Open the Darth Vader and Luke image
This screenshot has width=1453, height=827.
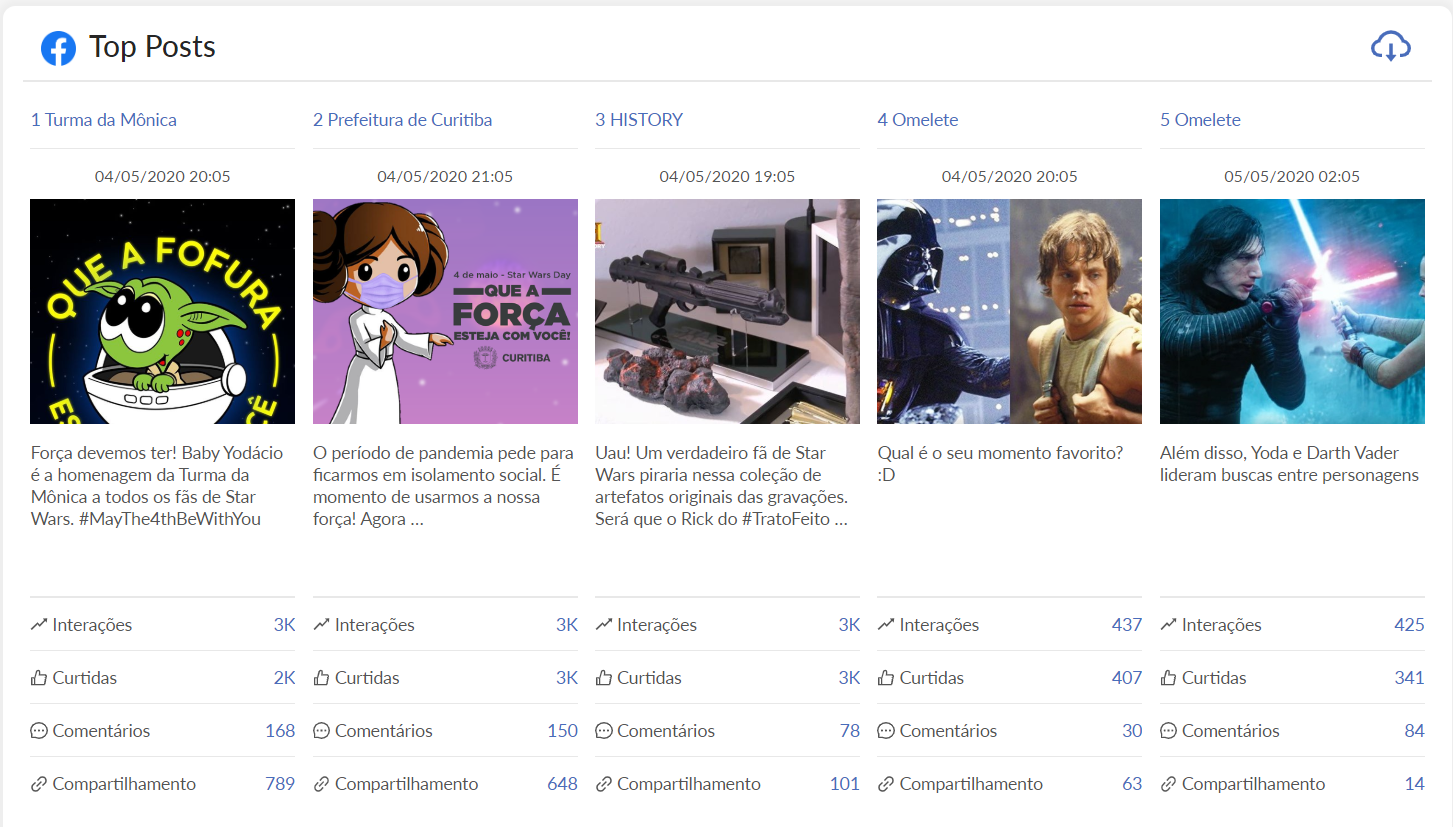(x=1009, y=311)
